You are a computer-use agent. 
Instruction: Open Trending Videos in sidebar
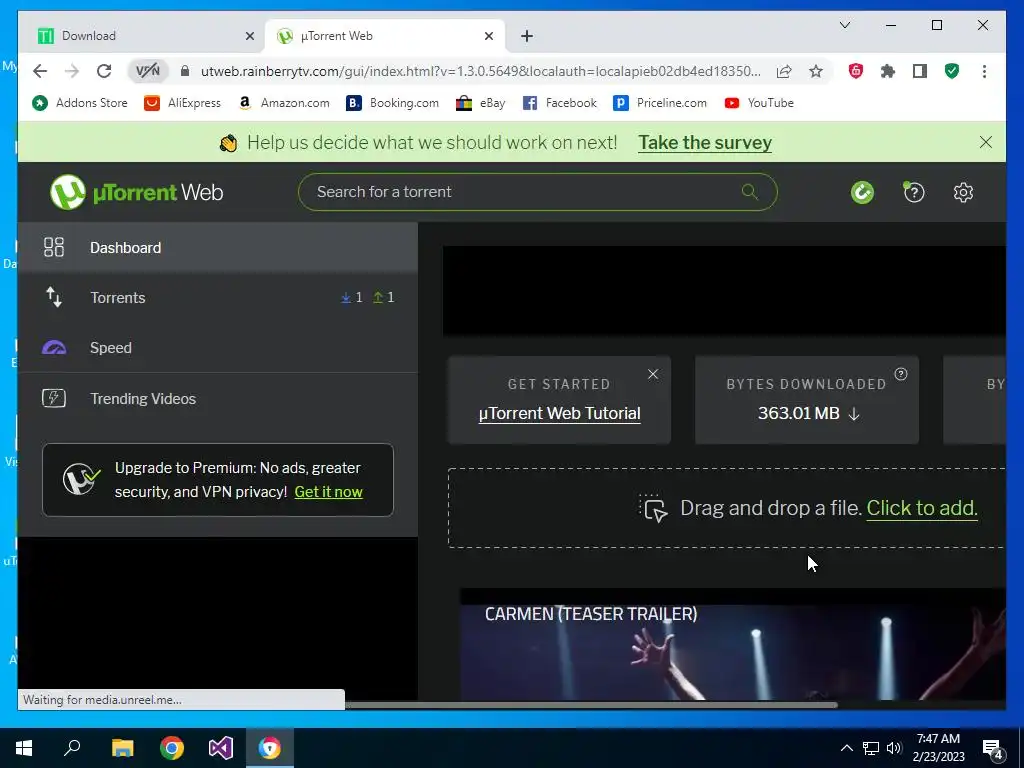pos(217,398)
